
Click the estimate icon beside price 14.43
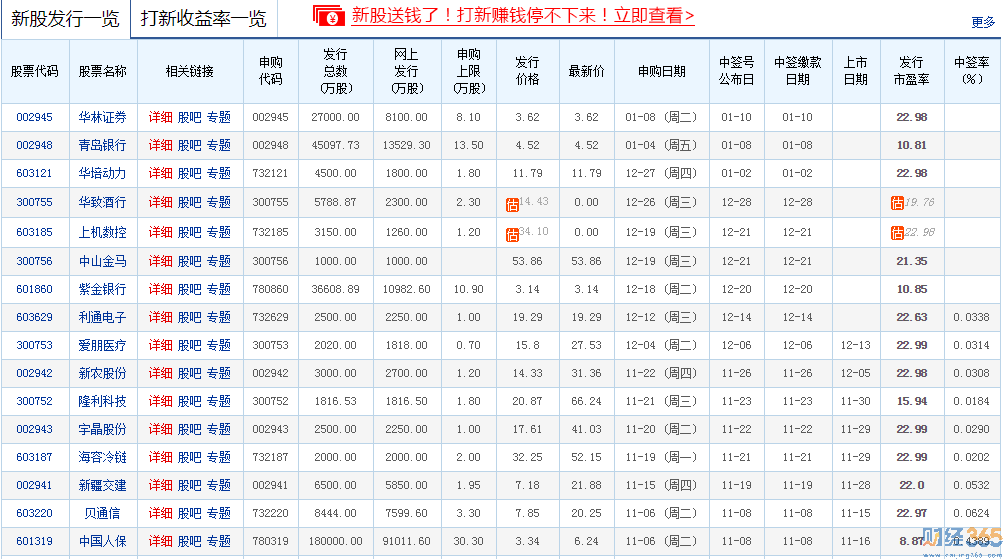coord(512,205)
